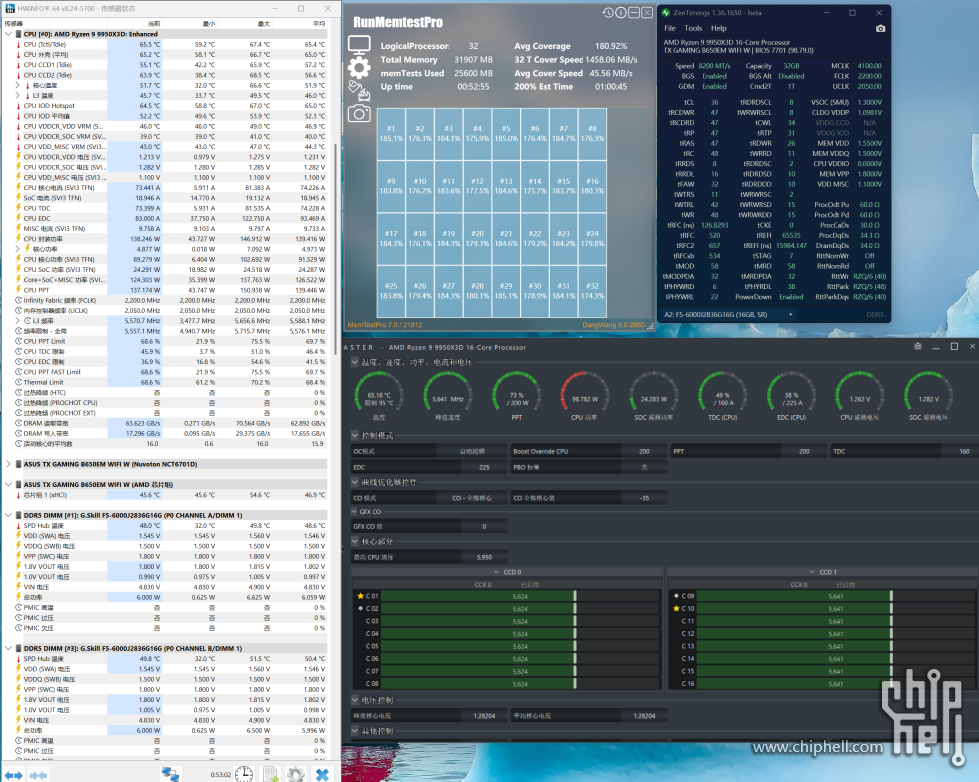Open ZenTimings File menu

670,28
